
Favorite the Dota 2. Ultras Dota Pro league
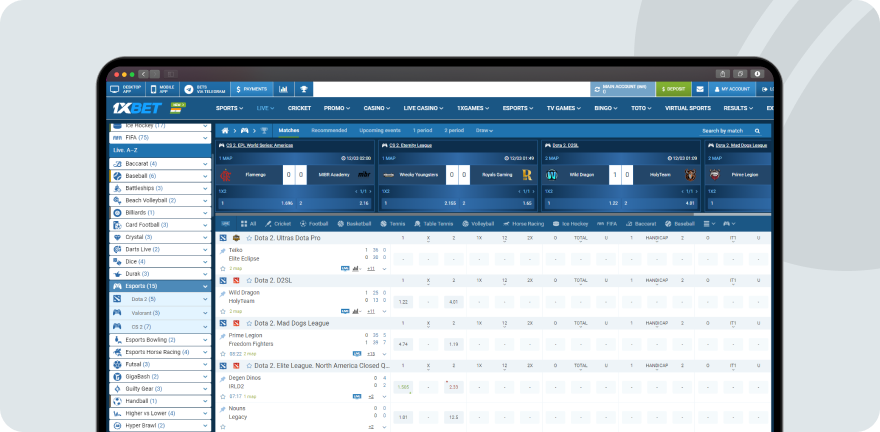point(249,238)
